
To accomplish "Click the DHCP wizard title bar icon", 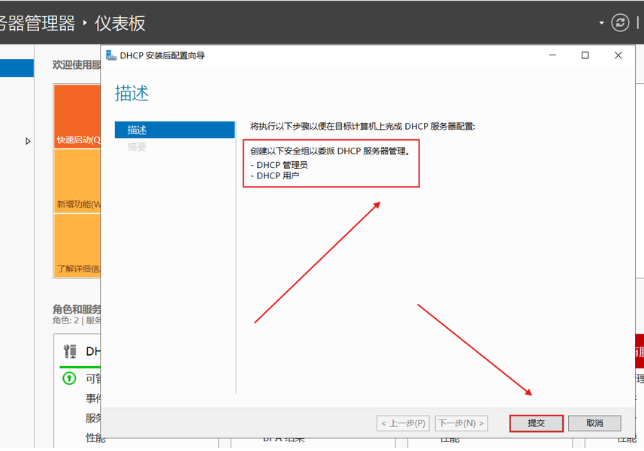I will click(110, 55).
